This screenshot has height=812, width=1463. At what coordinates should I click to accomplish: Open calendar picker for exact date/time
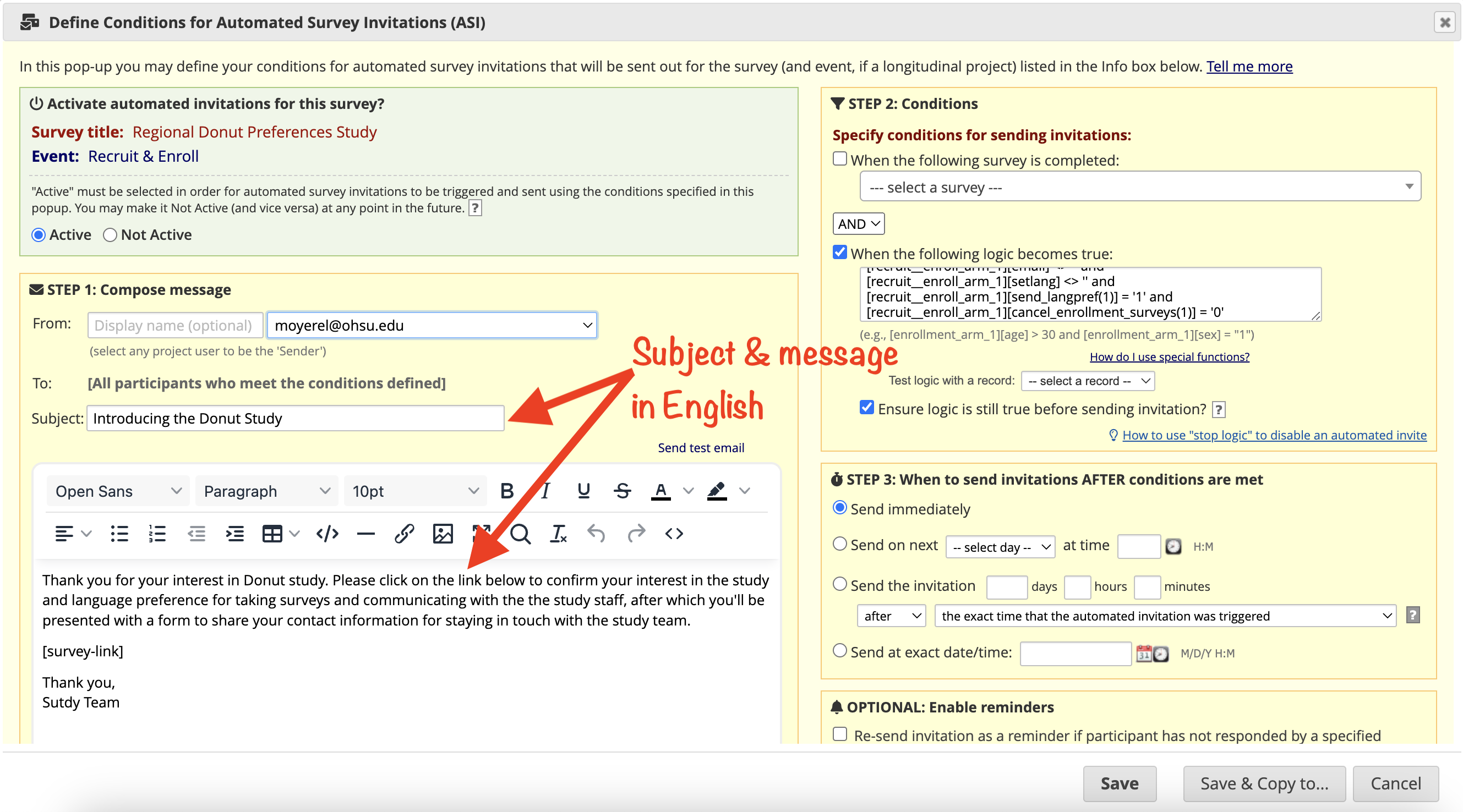pyautogui.click(x=1144, y=654)
